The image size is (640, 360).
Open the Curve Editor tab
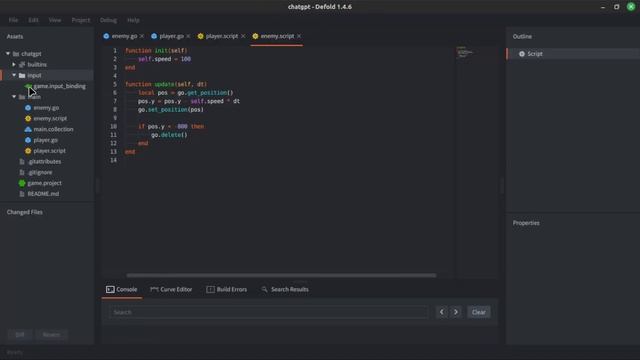171,289
